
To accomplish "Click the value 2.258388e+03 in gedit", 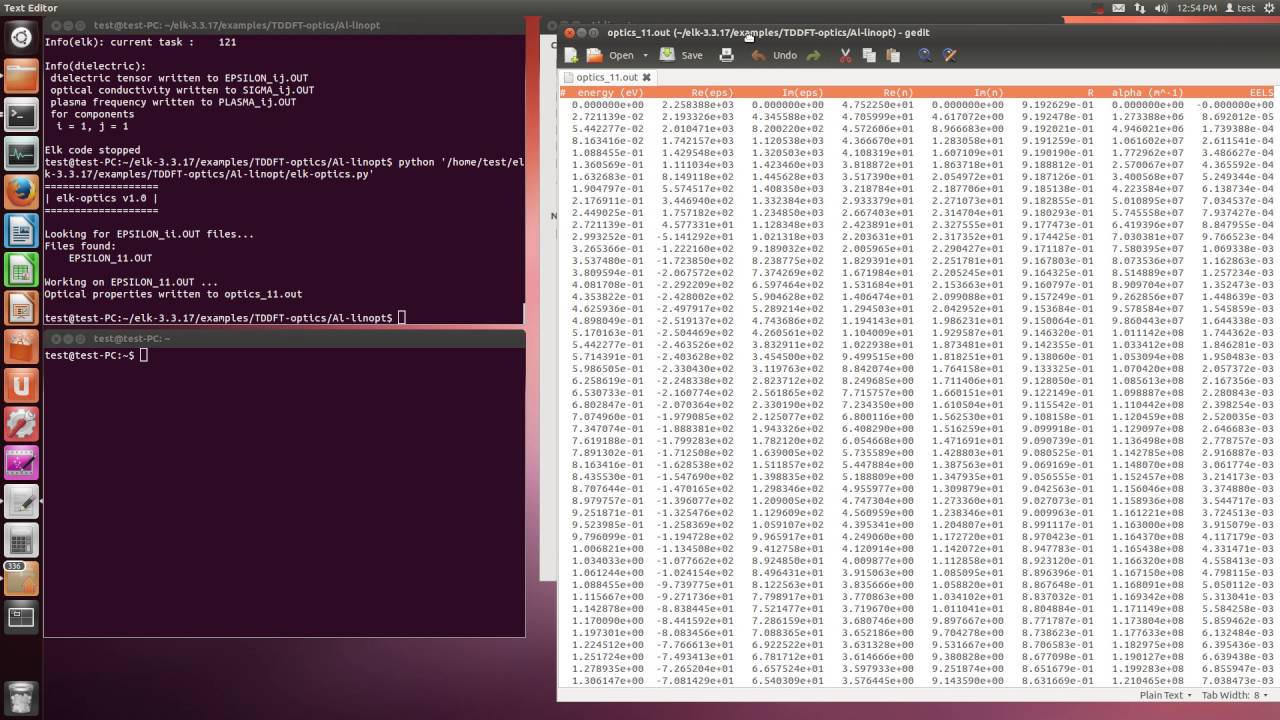I will point(697,104).
